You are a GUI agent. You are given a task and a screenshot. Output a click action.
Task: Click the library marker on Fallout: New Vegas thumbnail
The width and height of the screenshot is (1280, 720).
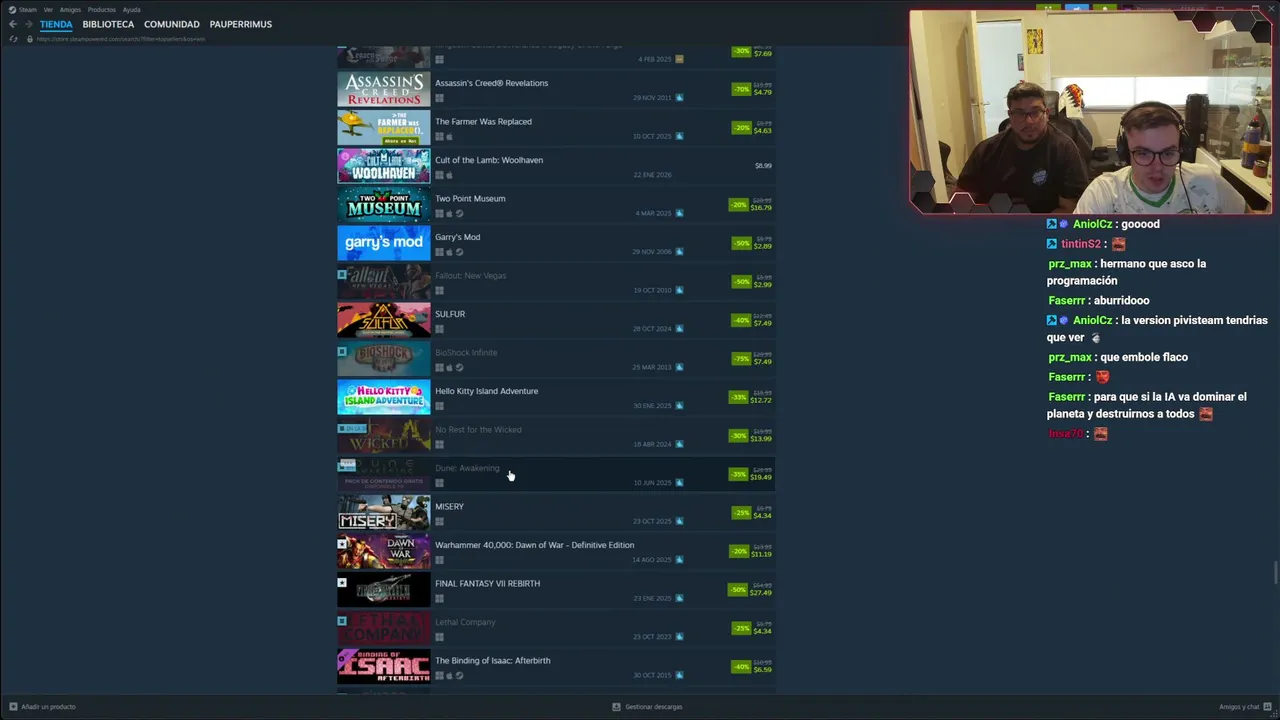(342, 274)
